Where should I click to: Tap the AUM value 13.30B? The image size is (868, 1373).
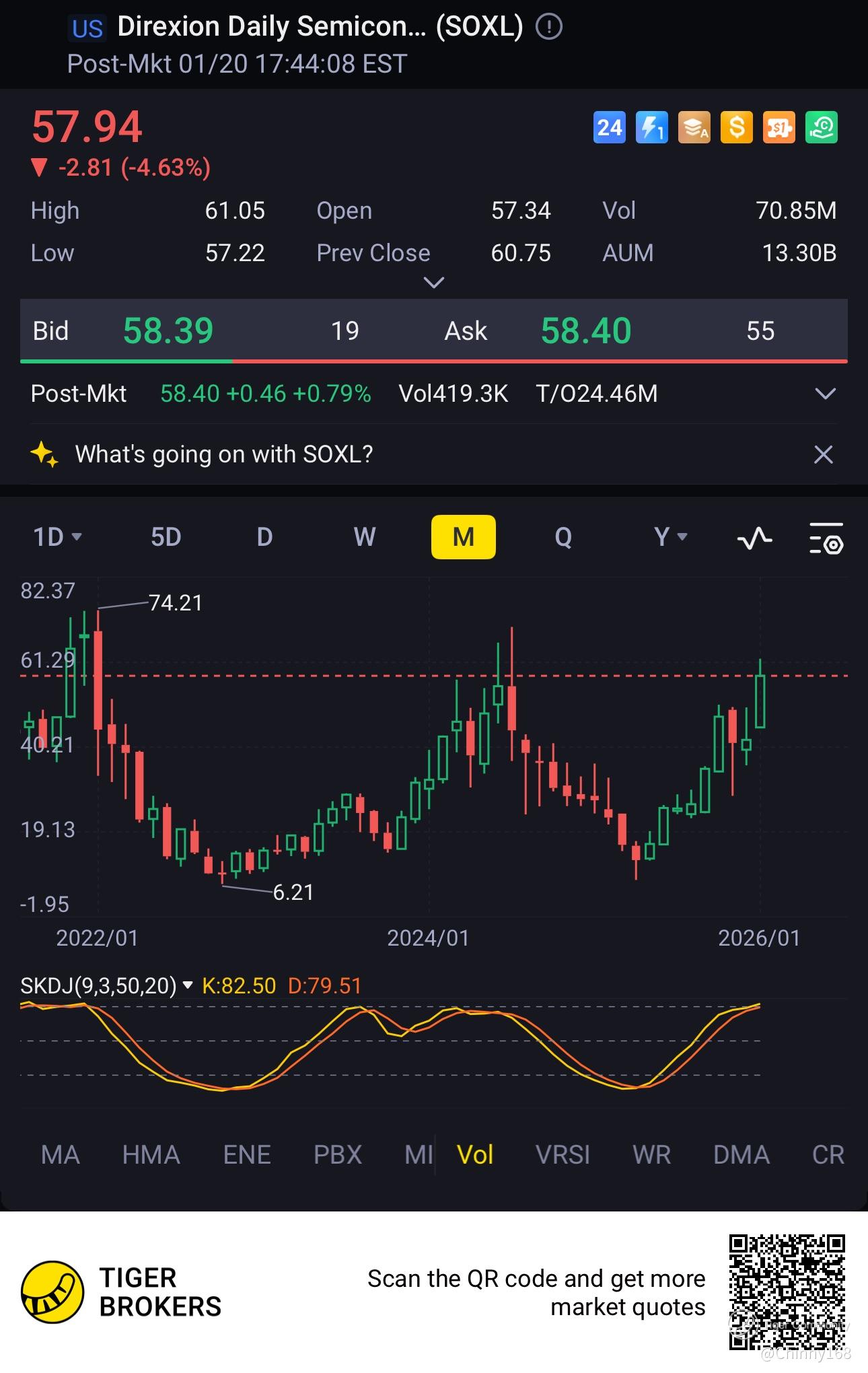(x=799, y=253)
